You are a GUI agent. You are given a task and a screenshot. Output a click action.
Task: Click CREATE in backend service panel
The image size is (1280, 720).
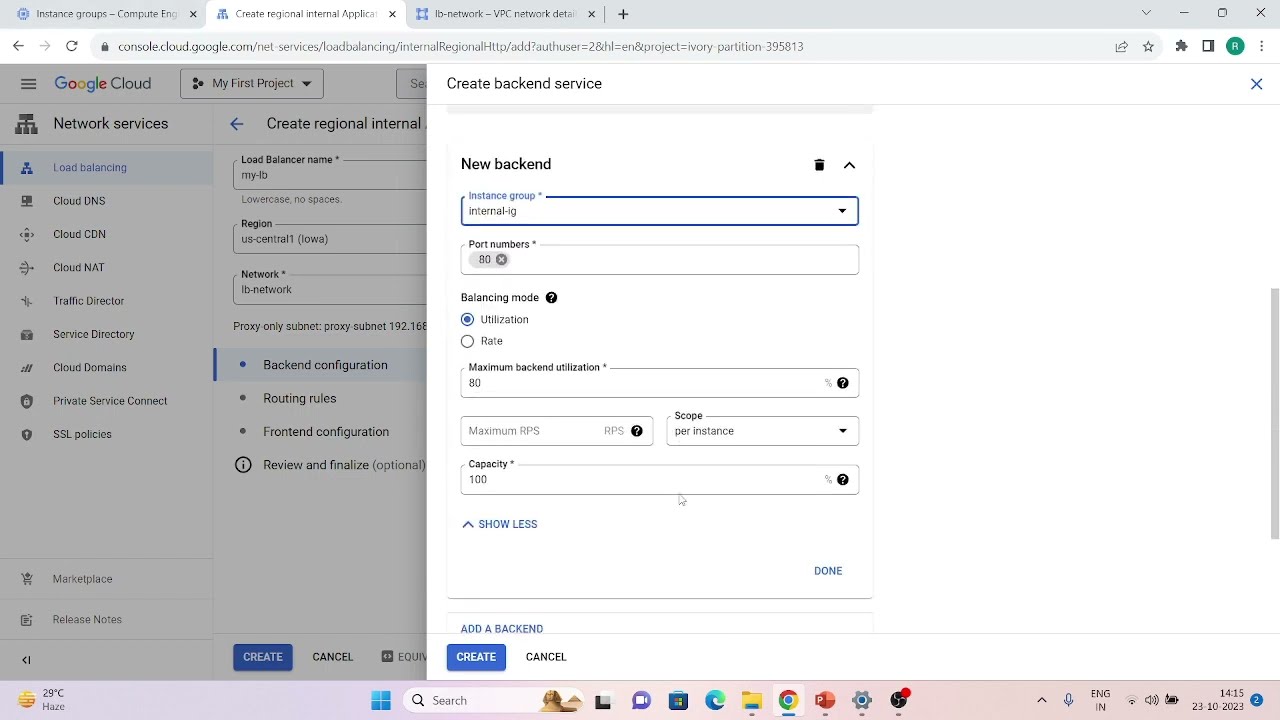point(476,657)
